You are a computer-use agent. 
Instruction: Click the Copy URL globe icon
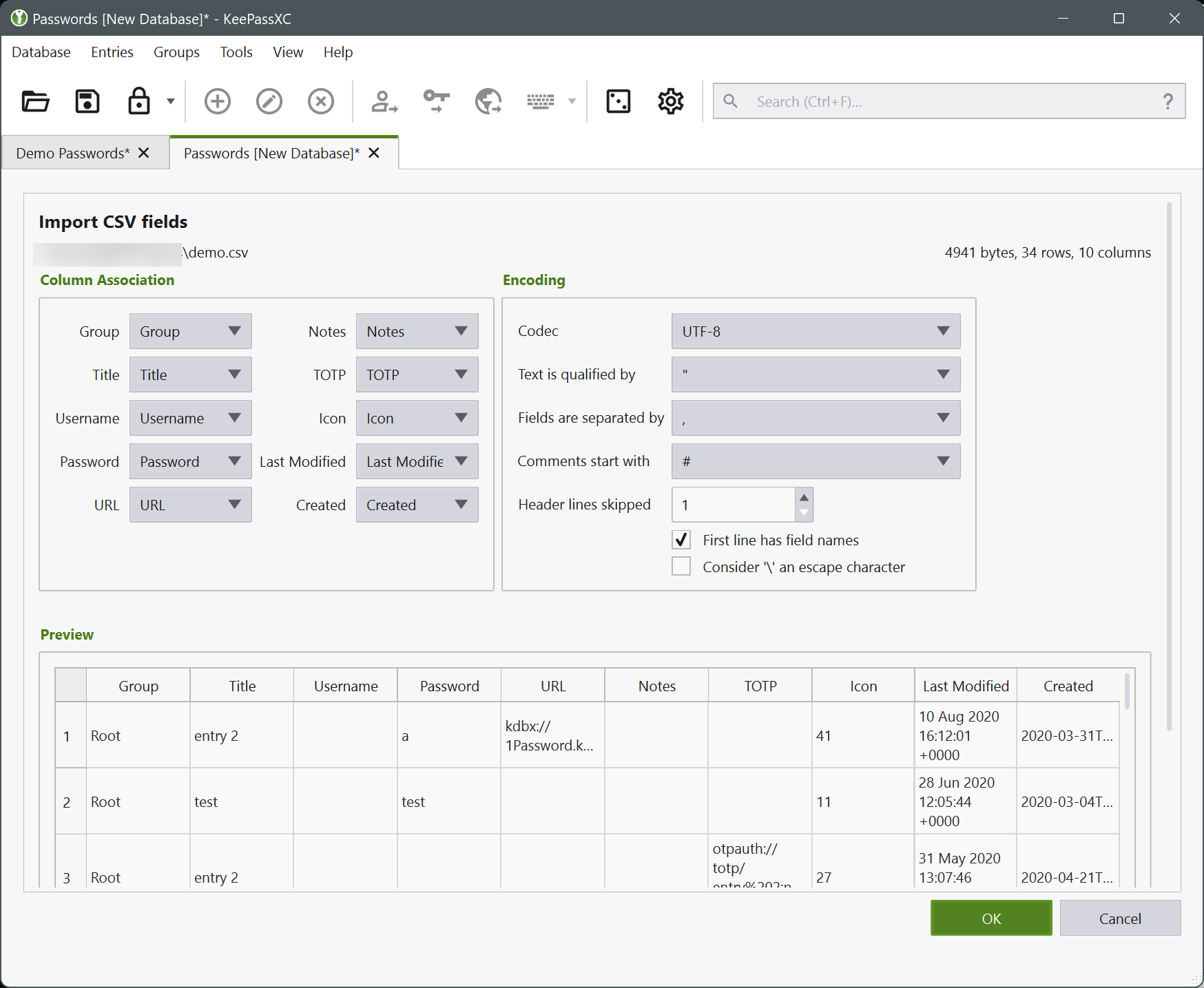(x=488, y=101)
